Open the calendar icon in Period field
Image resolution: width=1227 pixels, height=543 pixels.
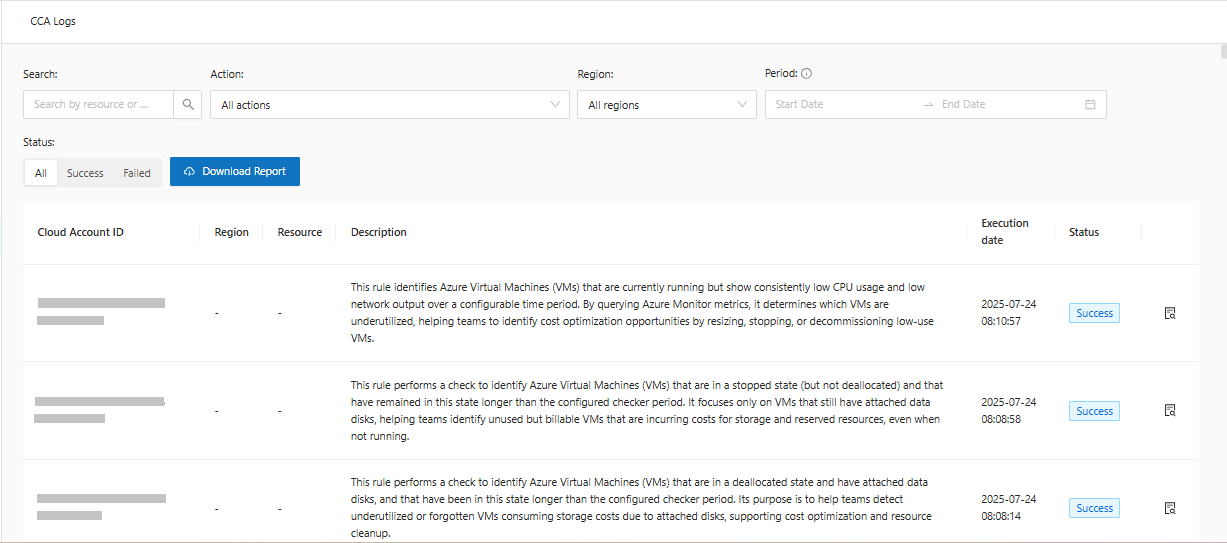click(1090, 104)
